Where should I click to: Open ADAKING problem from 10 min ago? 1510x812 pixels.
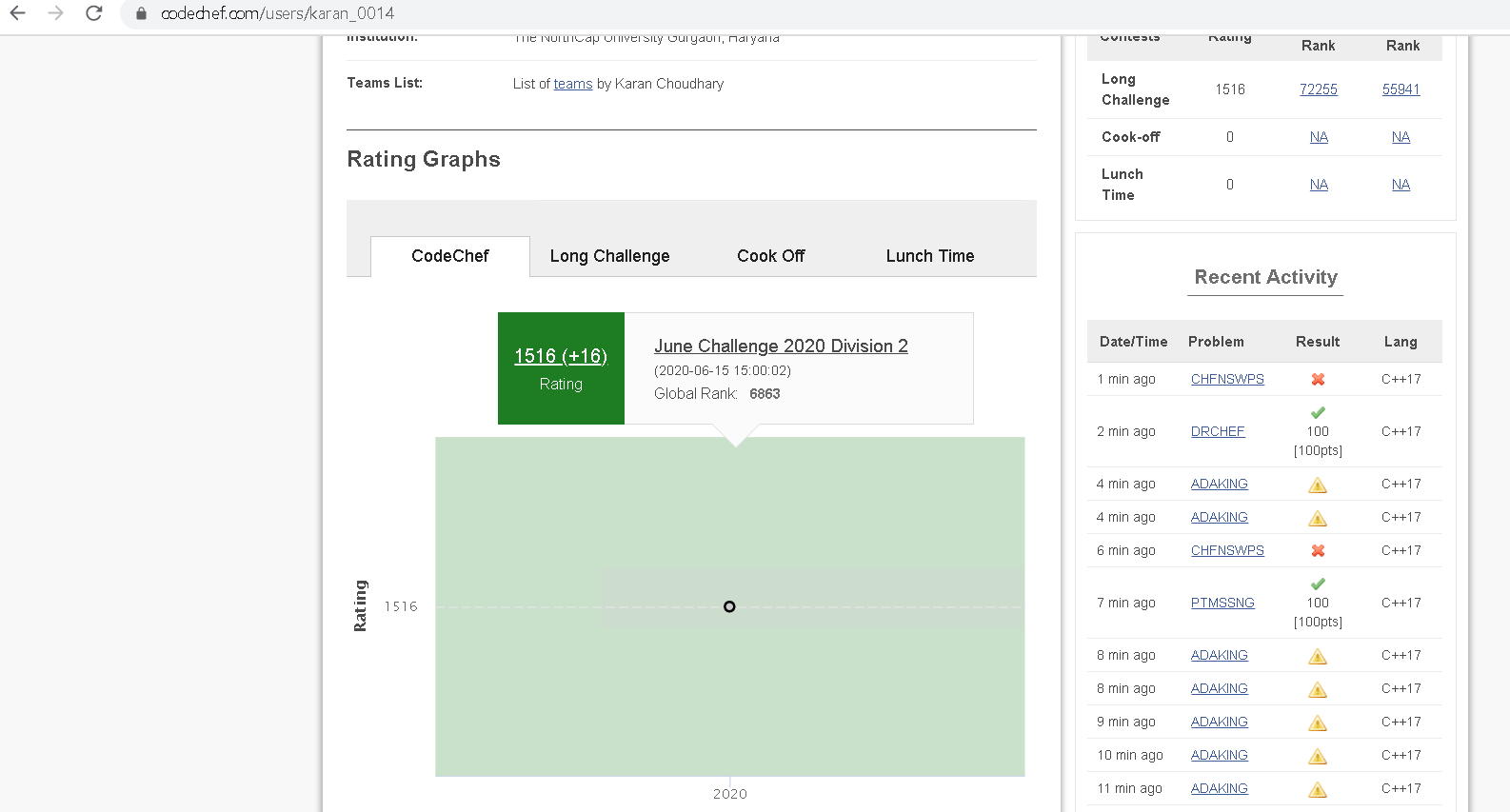1219,755
